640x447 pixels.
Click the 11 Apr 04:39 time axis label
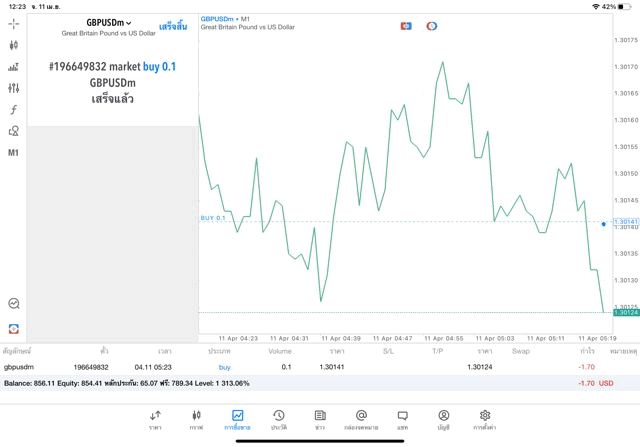pos(341,338)
